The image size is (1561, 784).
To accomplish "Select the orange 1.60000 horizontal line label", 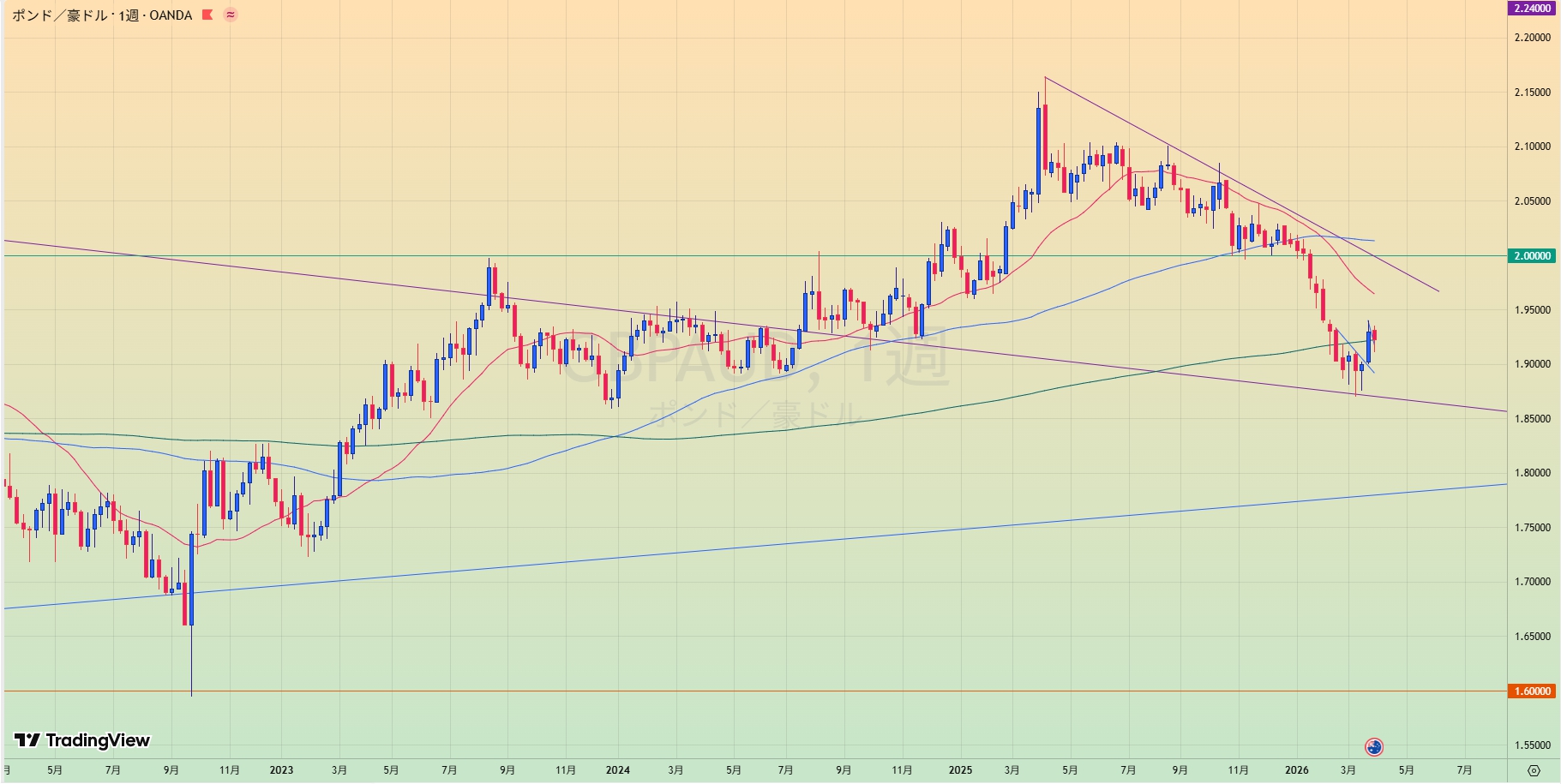I will tap(1532, 691).
